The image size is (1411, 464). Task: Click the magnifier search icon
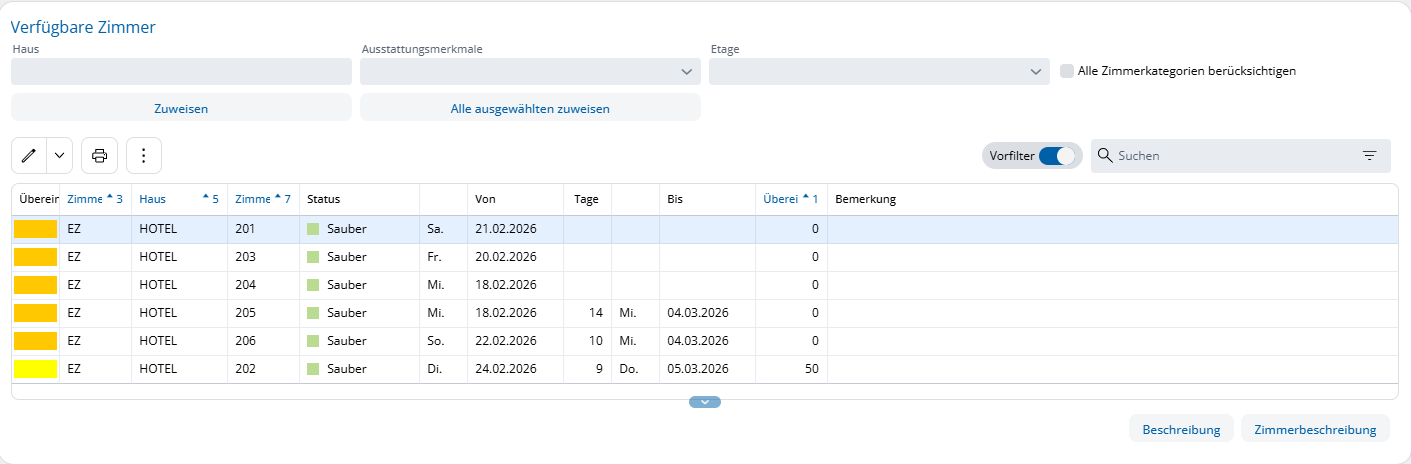pos(1105,156)
